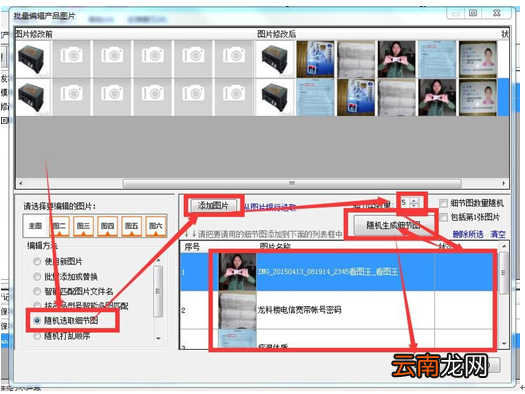Click the first-row woman photo in 图片修改后
The height and width of the screenshot is (394, 525).
pos(396,59)
